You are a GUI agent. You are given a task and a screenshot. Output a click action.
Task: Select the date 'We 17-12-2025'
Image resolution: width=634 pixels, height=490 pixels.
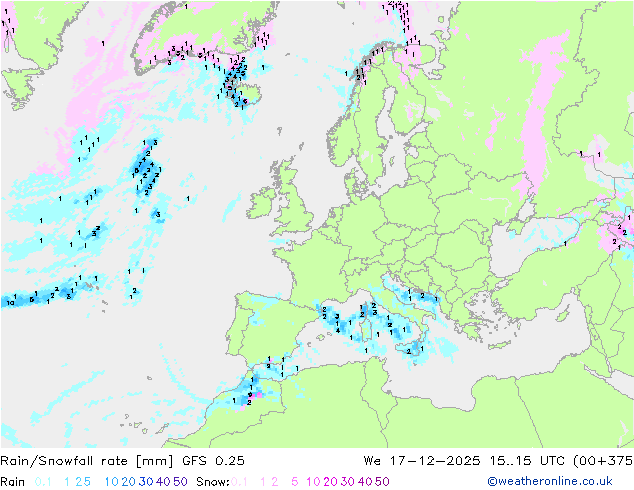[x=422, y=461]
